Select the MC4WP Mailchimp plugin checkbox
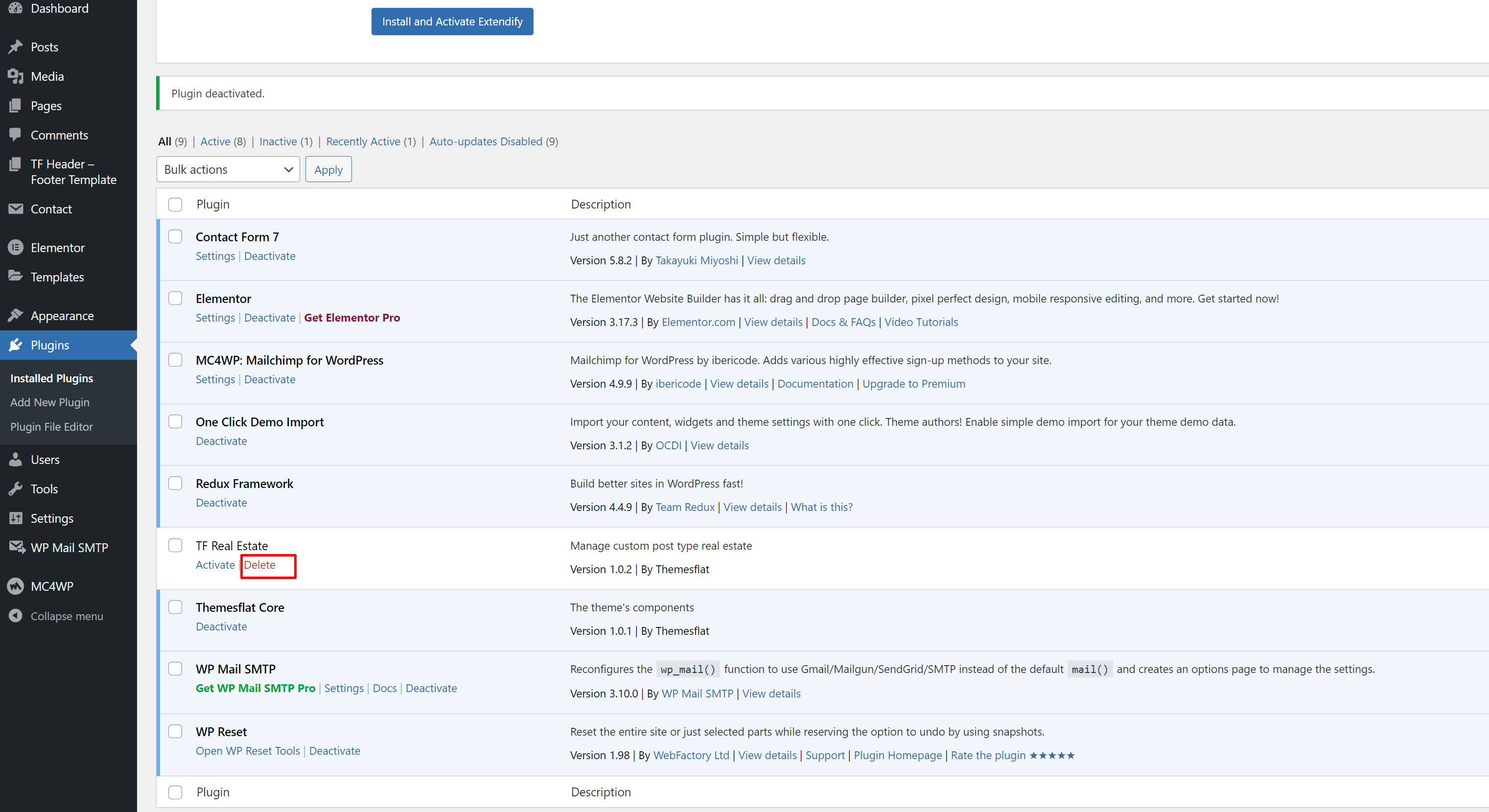Screen dimensions: 1489x812 [175, 360]
